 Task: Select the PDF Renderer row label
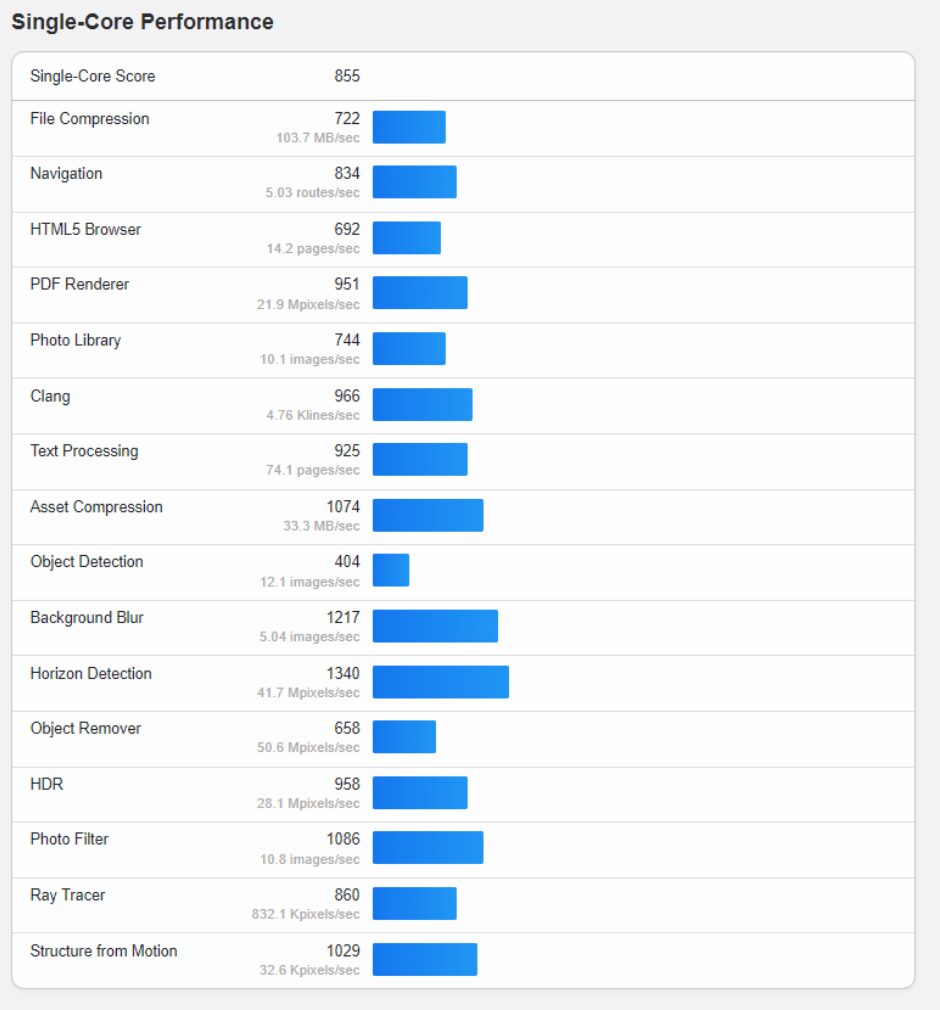tap(80, 284)
